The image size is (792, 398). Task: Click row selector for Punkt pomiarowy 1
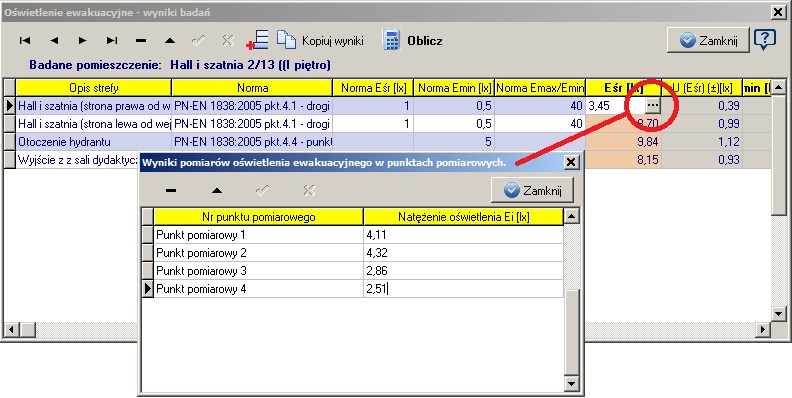(147, 235)
